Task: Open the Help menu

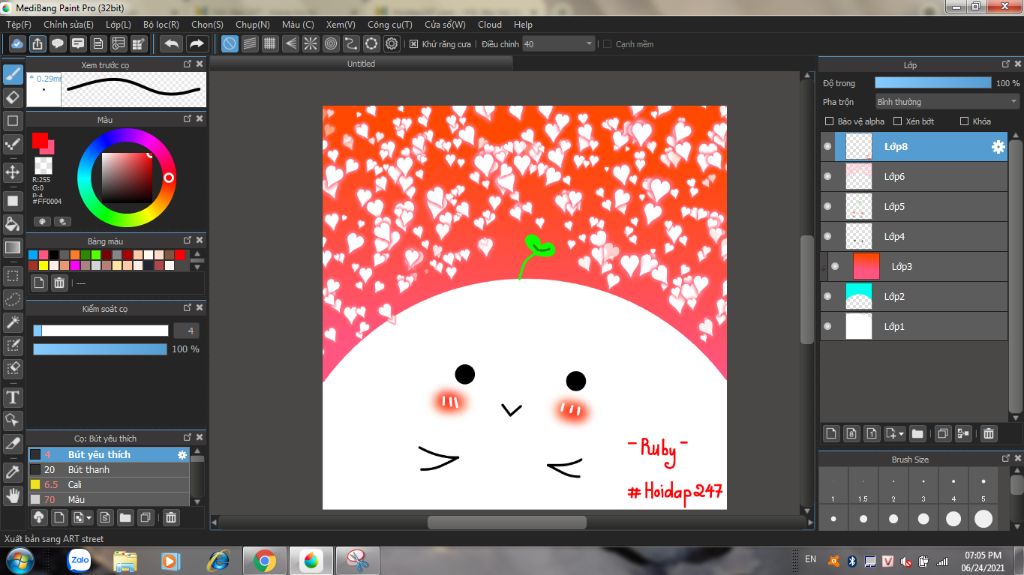Action: 522,24
